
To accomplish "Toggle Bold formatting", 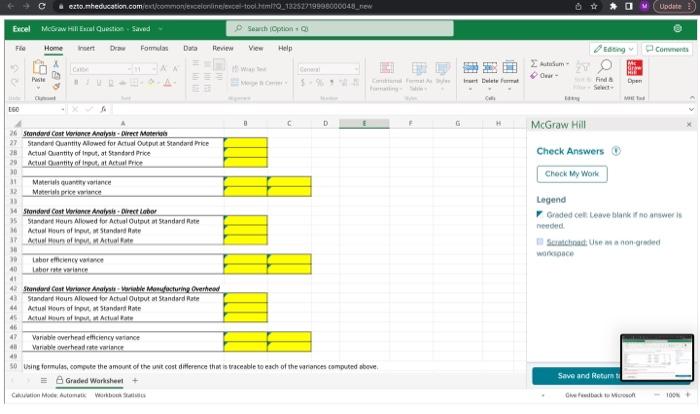I will [x=76, y=83].
